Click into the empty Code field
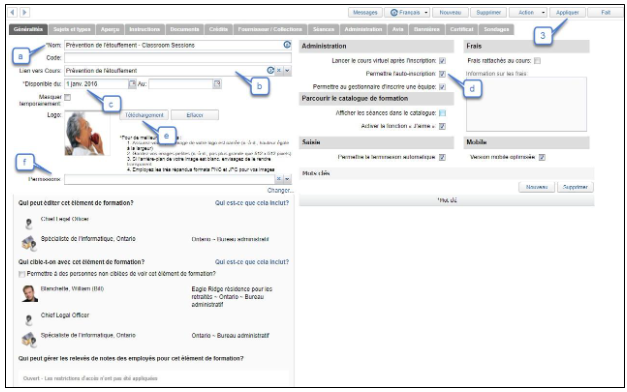The width and height of the screenshot is (627, 392). 178,58
